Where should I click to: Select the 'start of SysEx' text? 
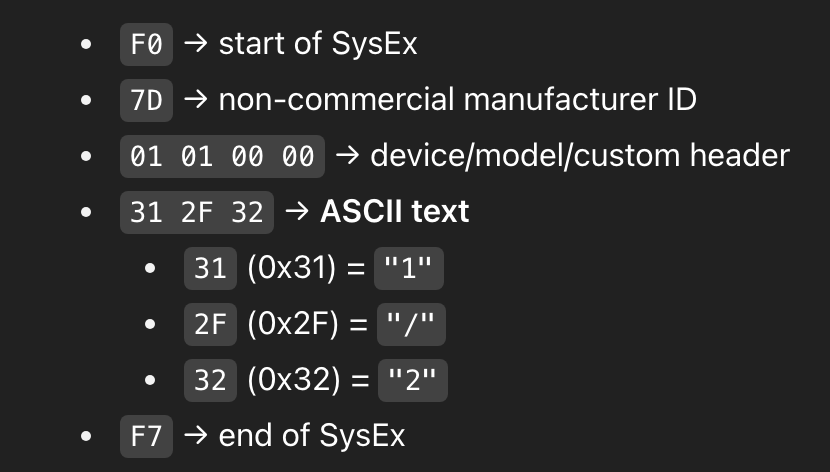(318, 43)
